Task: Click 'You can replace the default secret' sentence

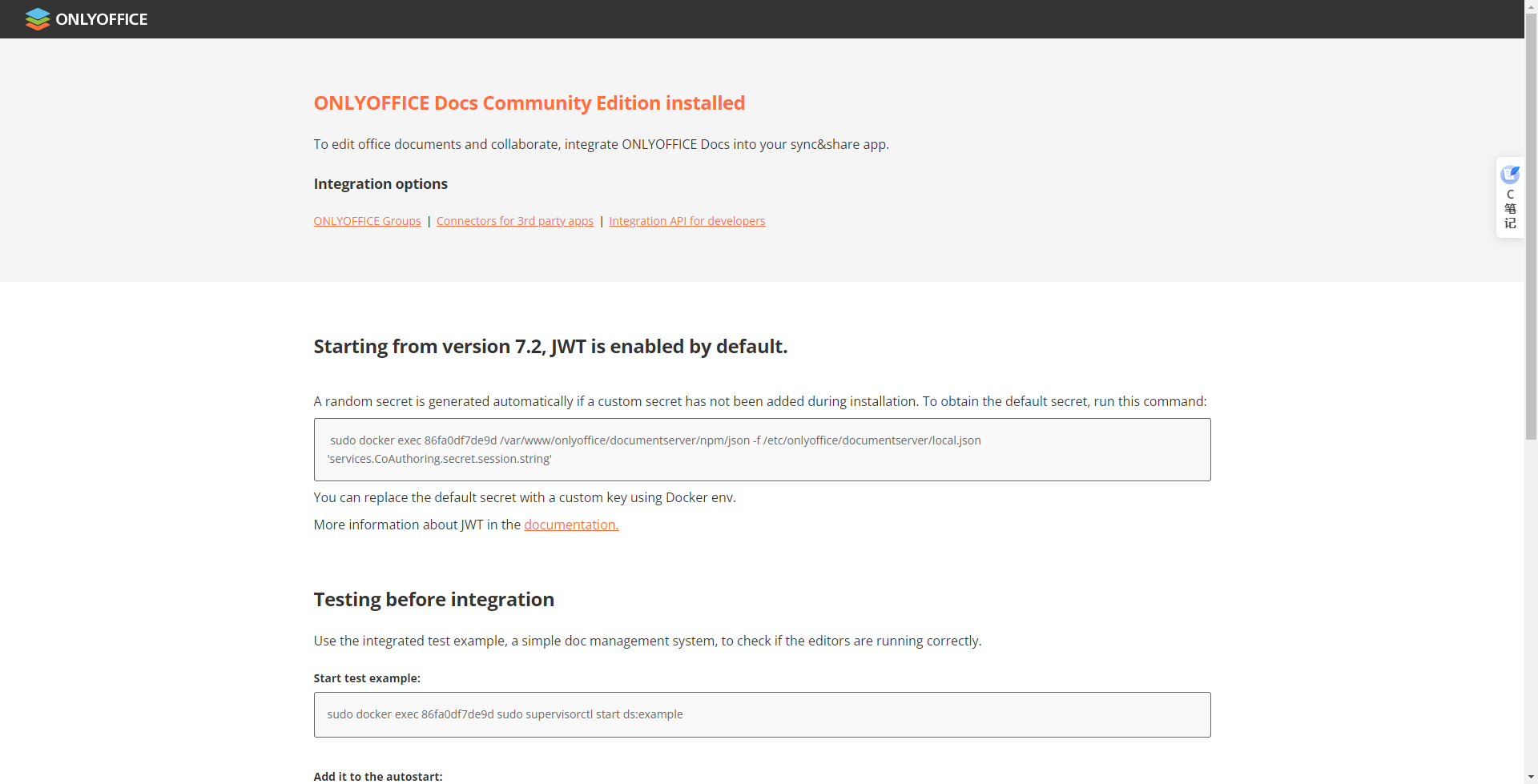Action: click(525, 497)
